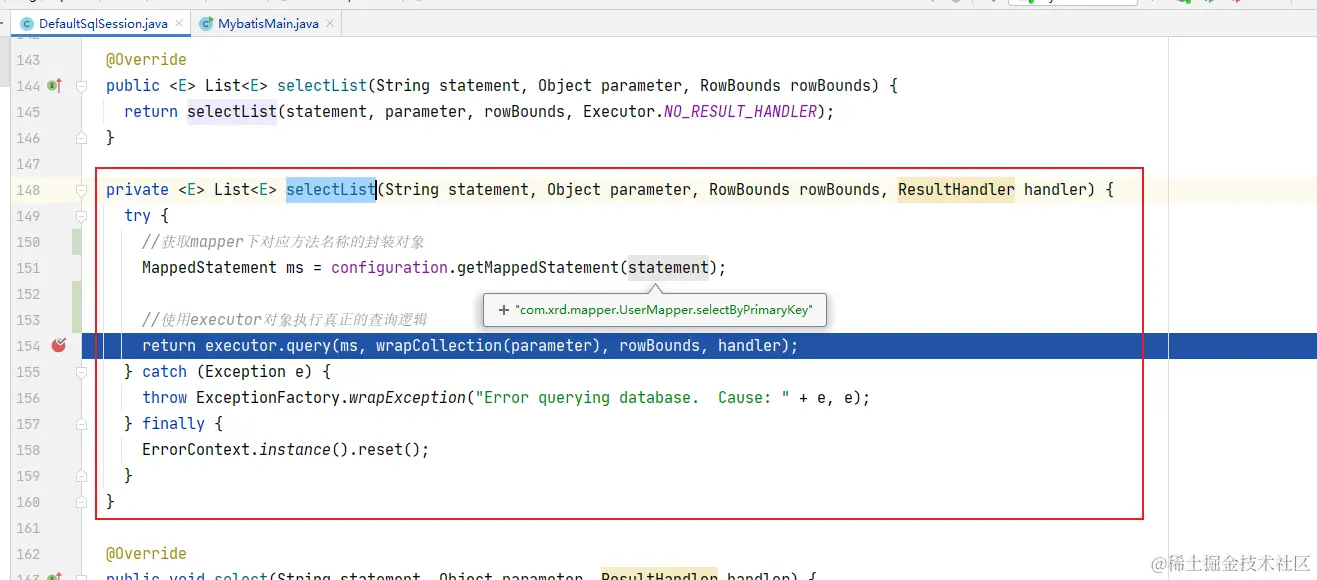The image size is (1317, 580).
Task: Click ErrorContext class name on line 158
Action: [196, 450]
